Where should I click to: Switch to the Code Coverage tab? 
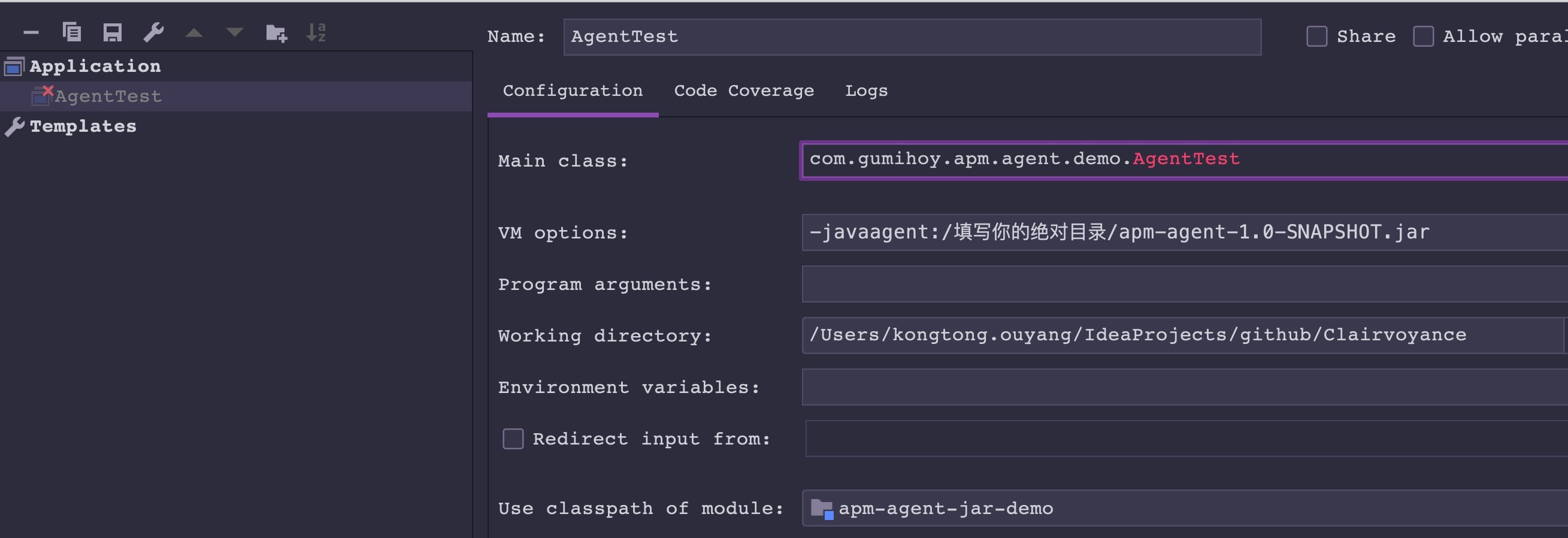coord(744,90)
